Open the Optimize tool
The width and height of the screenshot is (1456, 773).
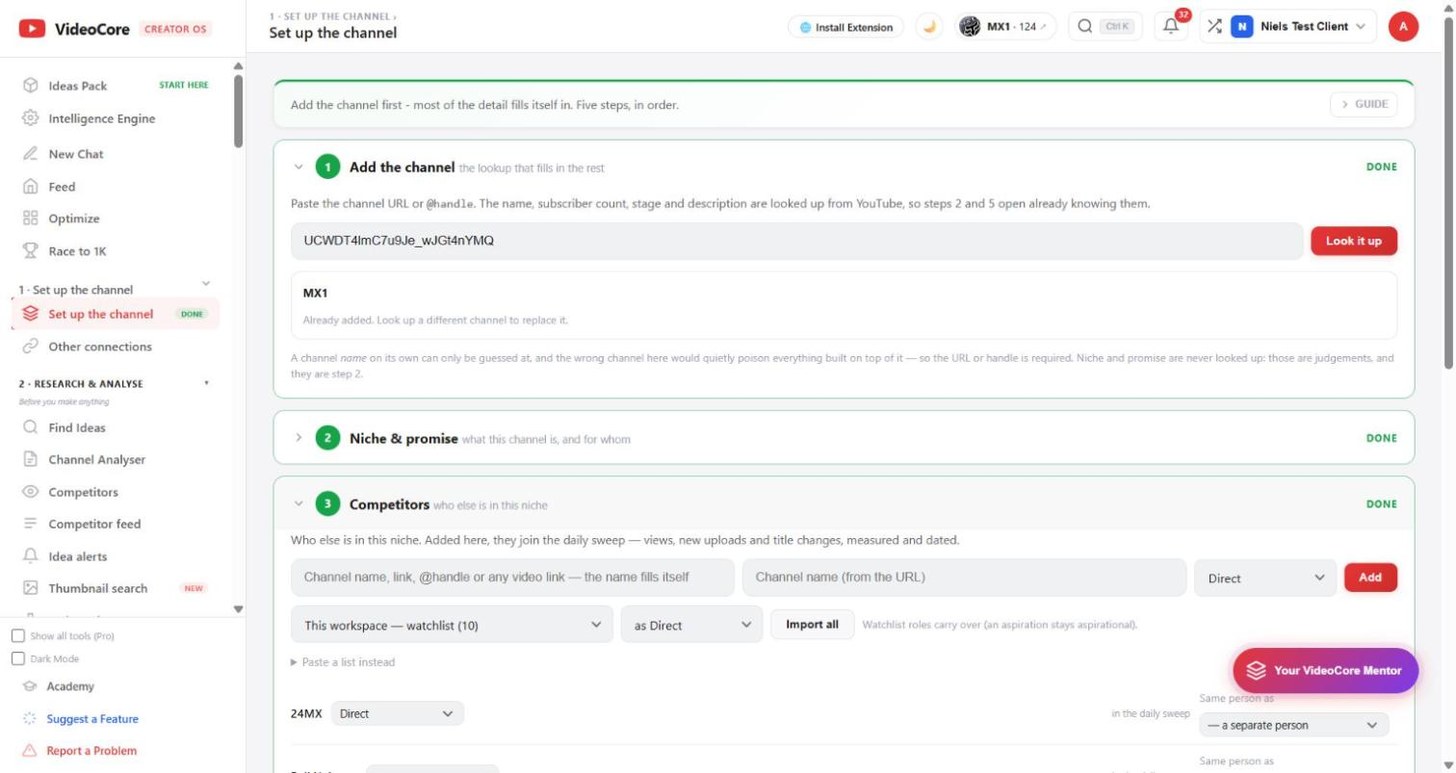pos(74,219)
